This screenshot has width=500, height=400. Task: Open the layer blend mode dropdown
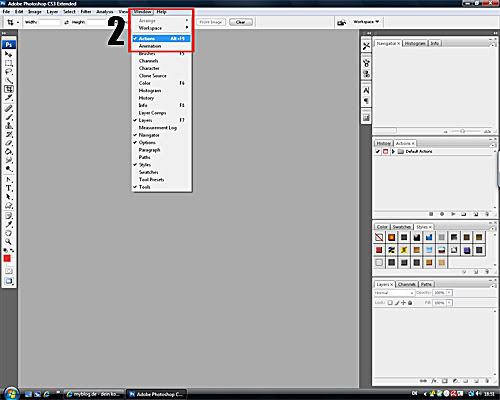(394, 293)
